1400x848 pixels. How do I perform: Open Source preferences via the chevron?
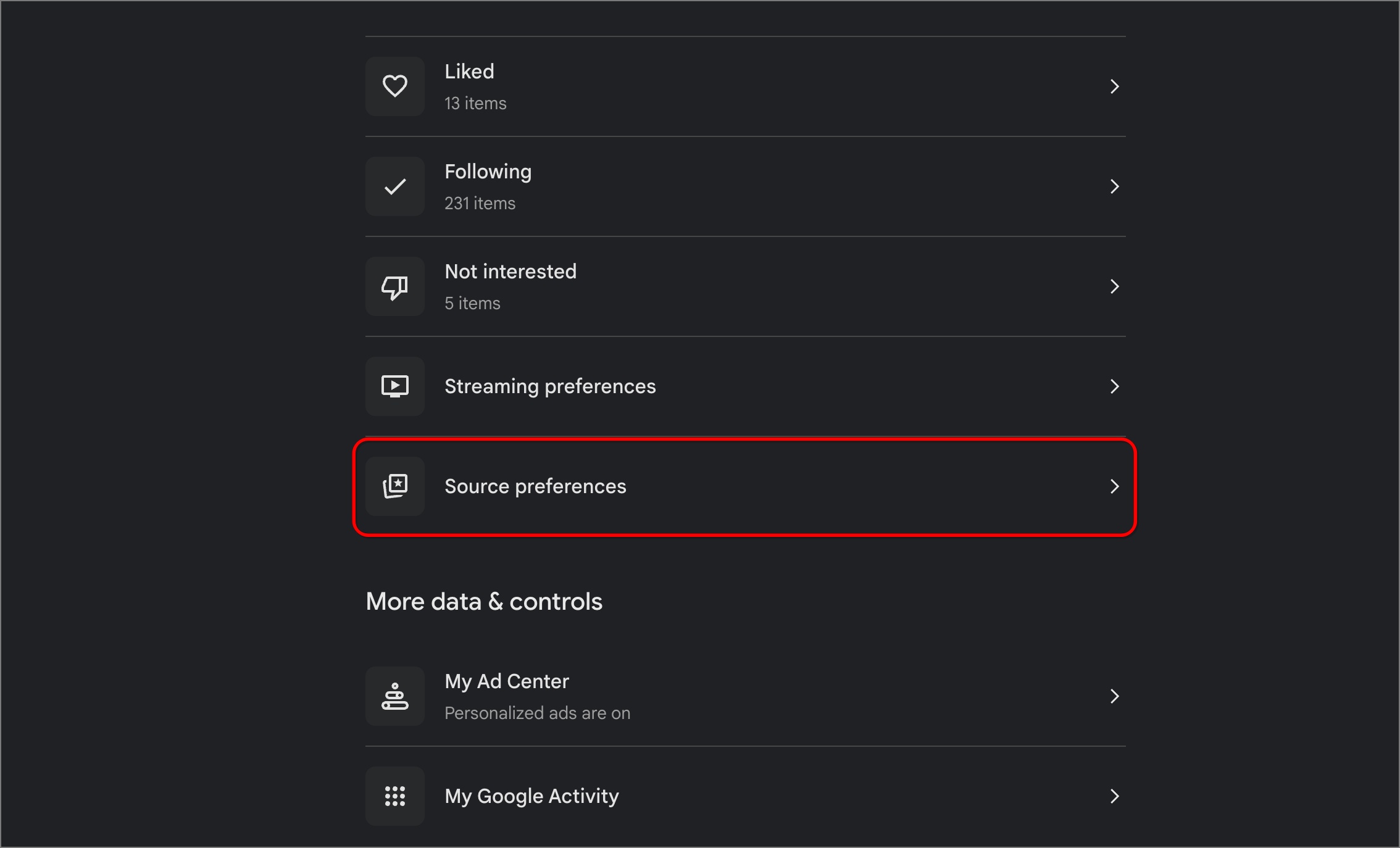click(1114, 486)
